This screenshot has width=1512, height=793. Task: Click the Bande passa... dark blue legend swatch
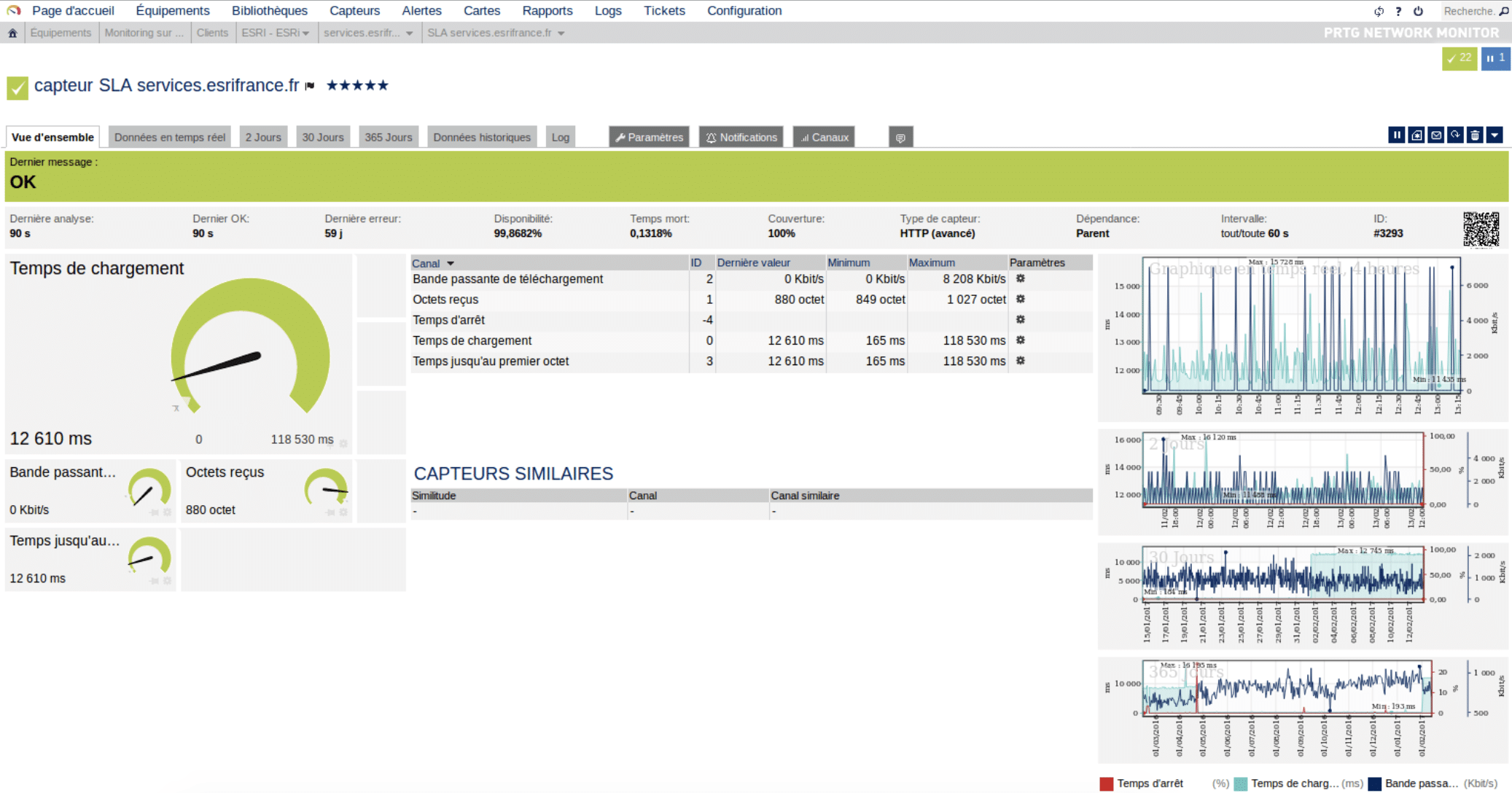pyautogui.click(x=1375, y=784)
